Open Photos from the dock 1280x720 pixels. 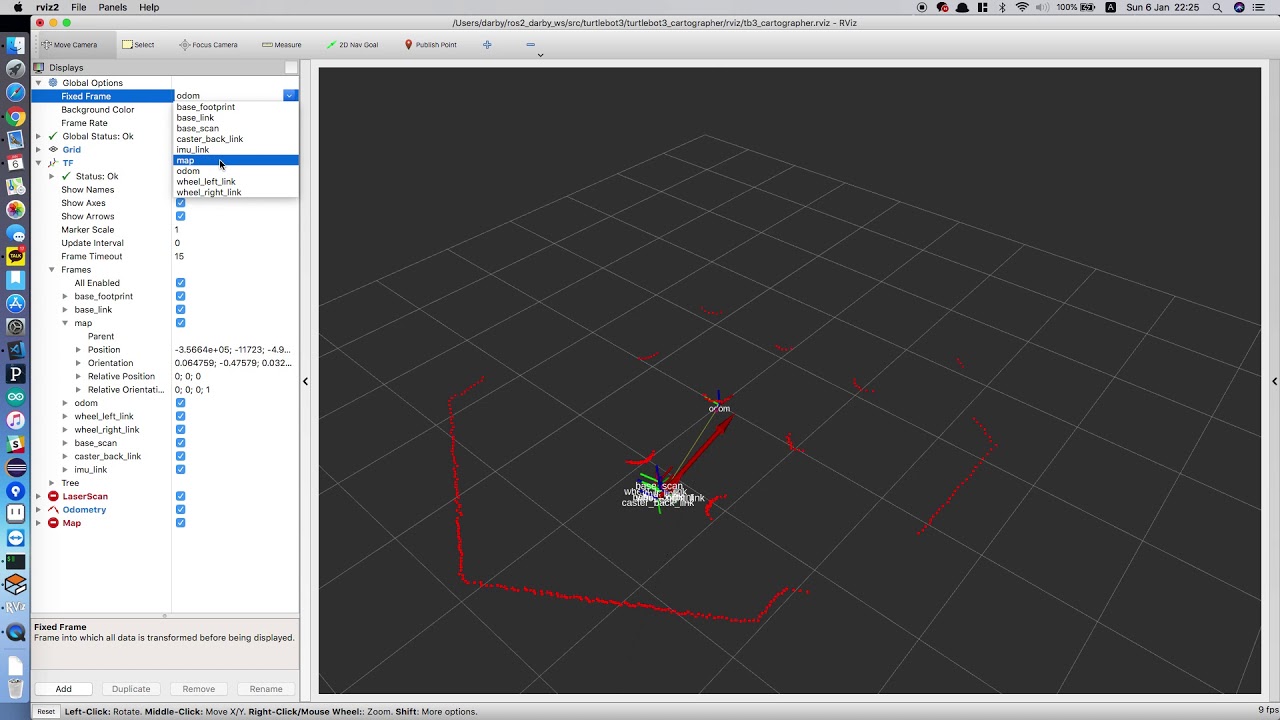(x=15, y=210)
